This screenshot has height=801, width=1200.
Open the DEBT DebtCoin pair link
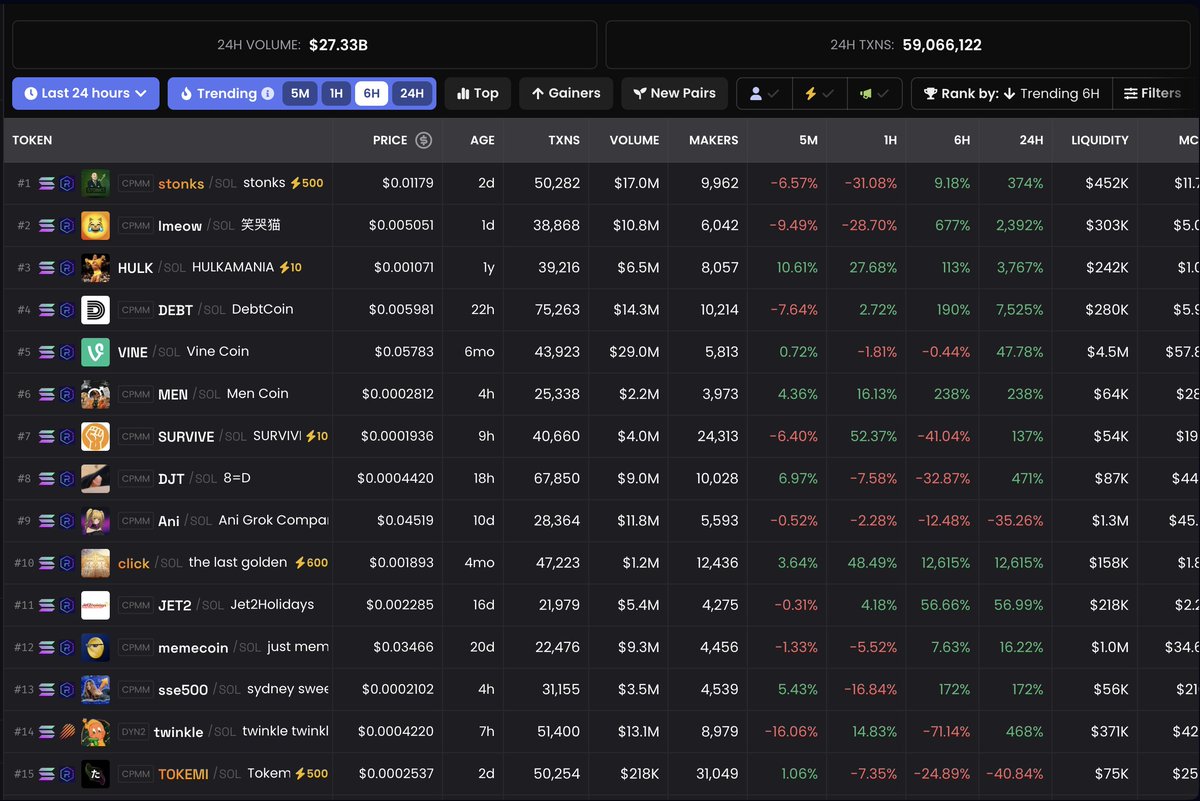[226, 310]
